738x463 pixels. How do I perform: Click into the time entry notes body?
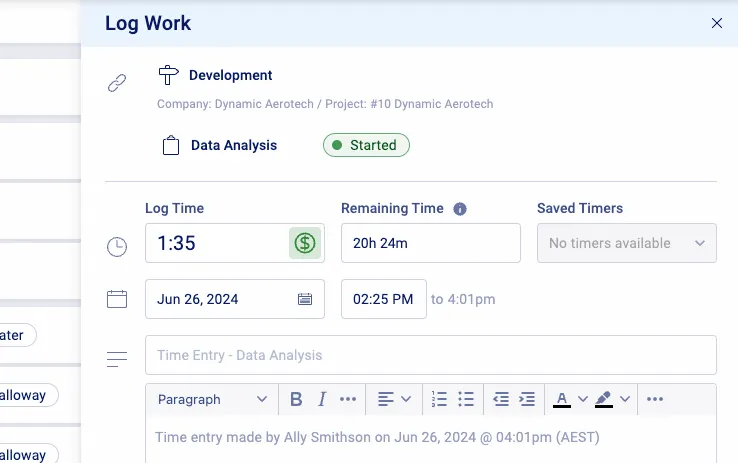tap(431, 440)
